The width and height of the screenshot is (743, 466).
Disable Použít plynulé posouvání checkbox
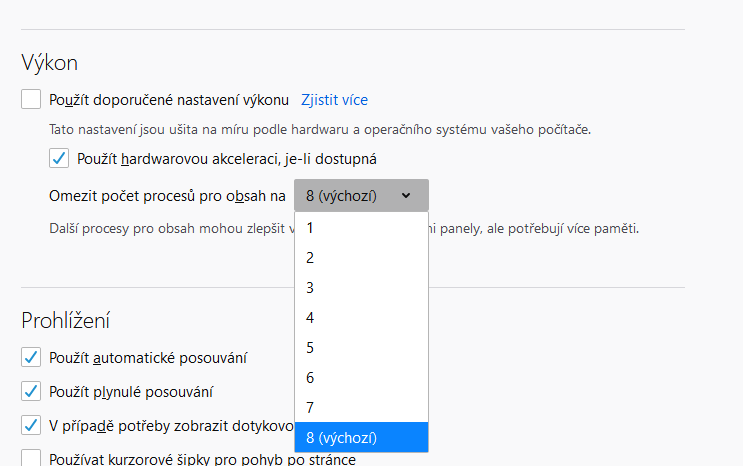click(31, 391)
